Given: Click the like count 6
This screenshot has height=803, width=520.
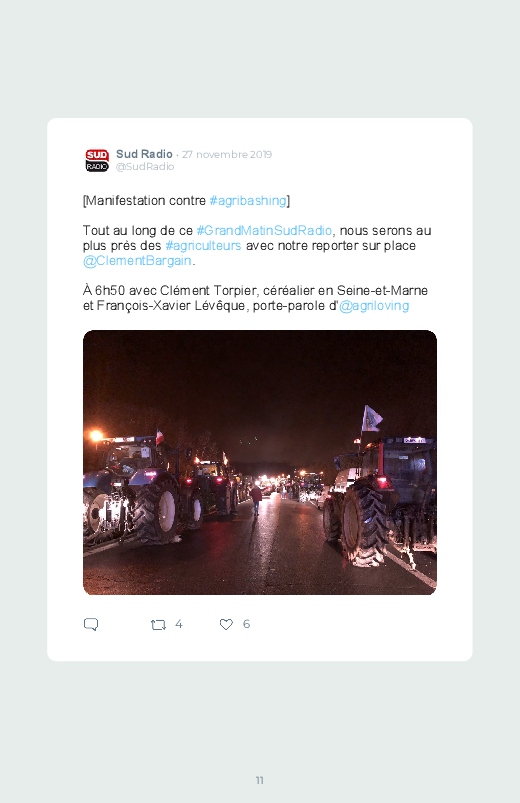Looking at the screenshot, I should (246, 624).
